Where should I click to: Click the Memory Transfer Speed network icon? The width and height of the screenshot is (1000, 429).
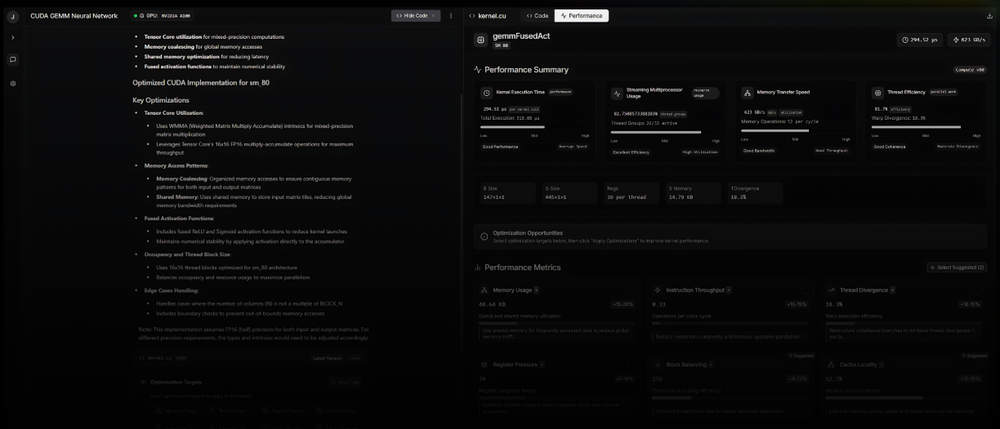click(x=747, y=92)
